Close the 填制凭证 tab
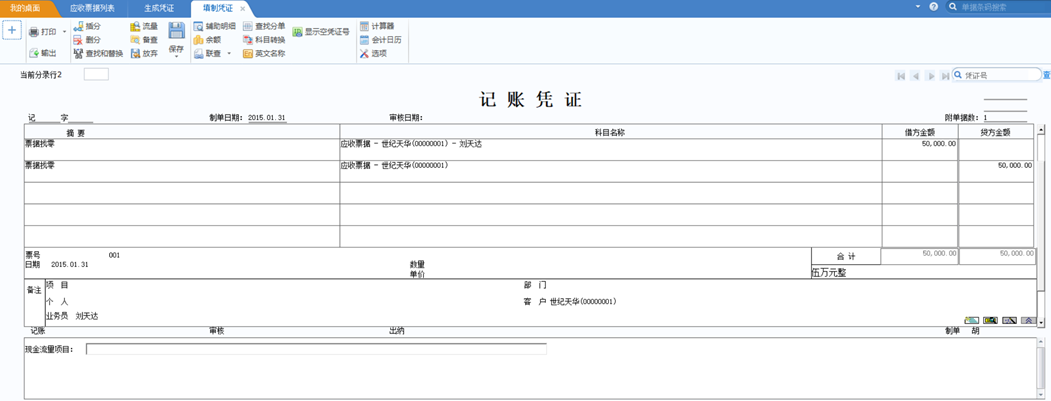Viewport: 1051px width, 401px height. coord(243,8)
